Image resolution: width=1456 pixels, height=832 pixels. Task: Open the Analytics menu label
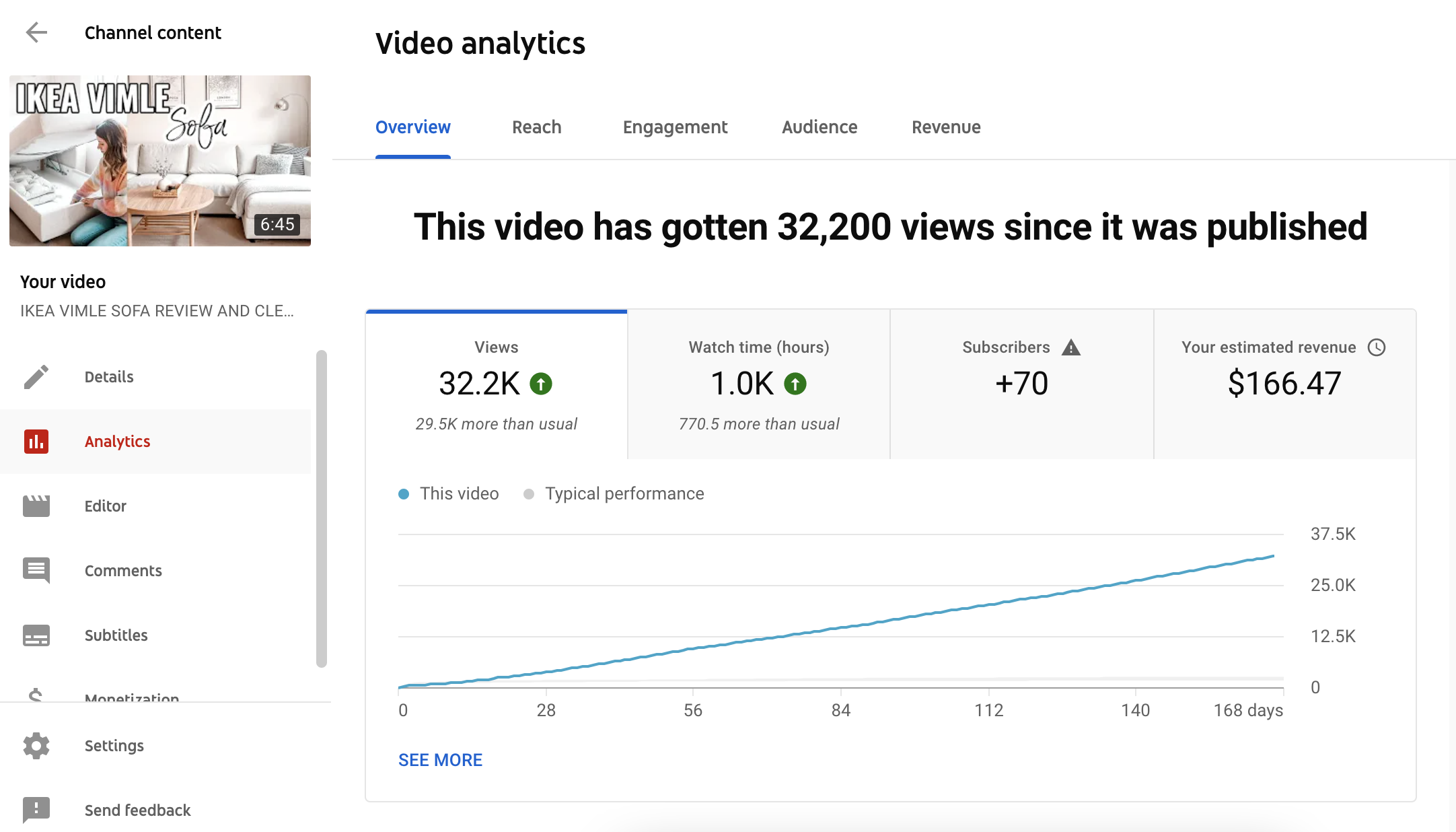(117, 442)
